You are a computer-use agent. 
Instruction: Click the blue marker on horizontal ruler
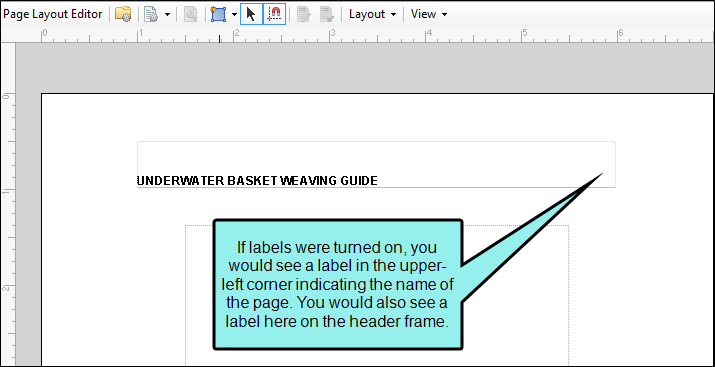219,39
